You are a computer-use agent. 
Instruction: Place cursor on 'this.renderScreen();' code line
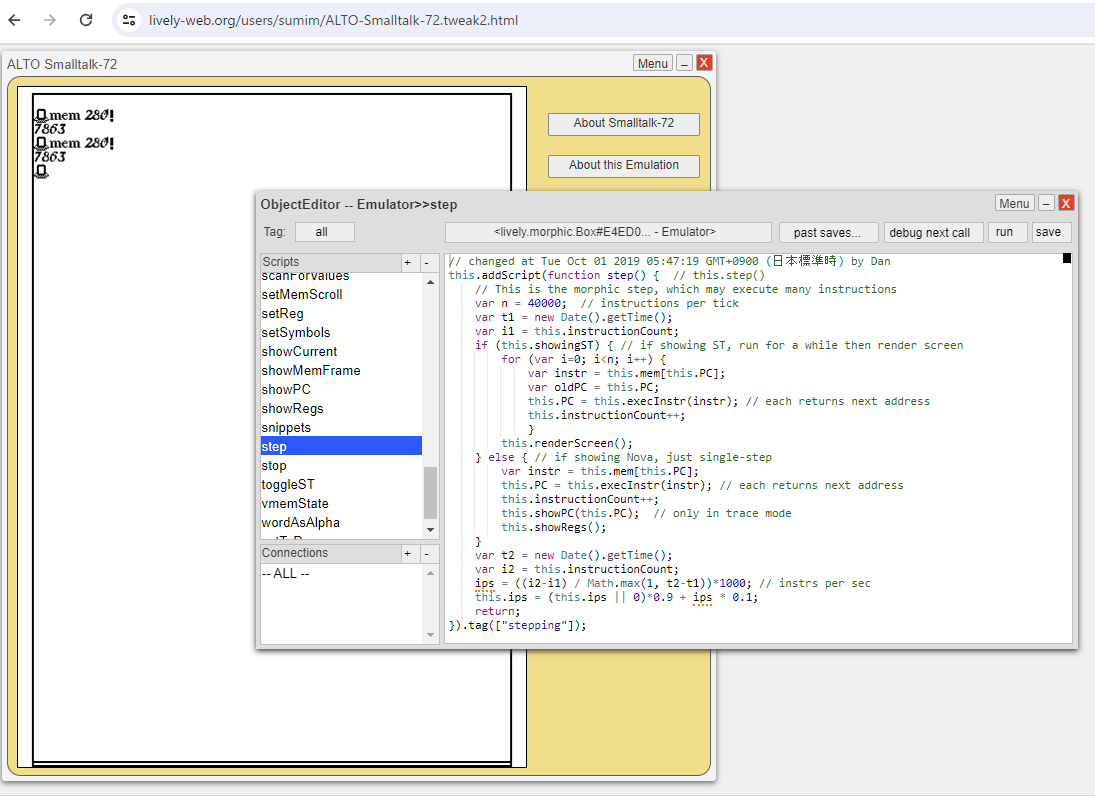566,443
